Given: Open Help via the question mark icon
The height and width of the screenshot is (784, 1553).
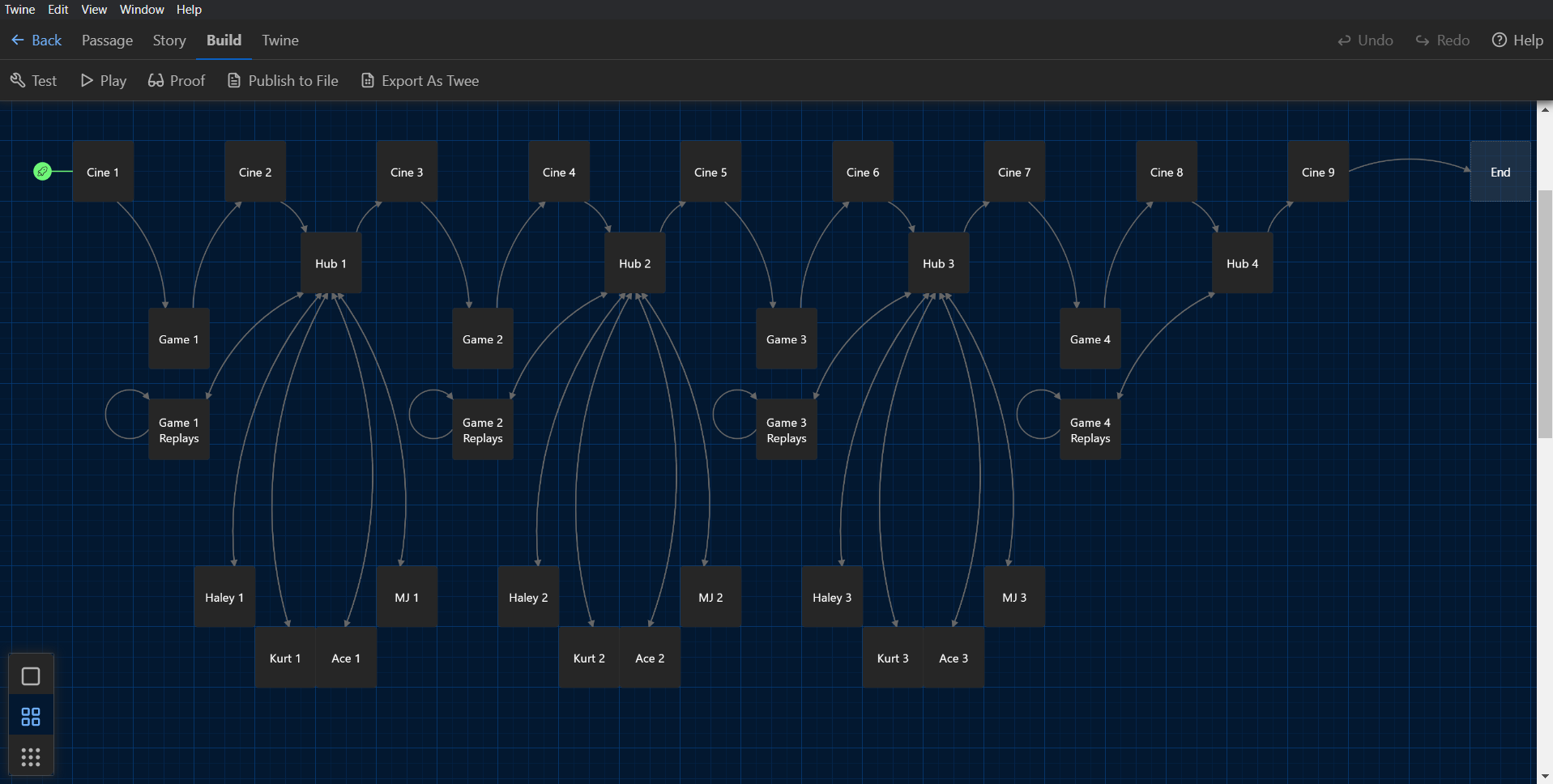Looking at the screenshot, I should (1498, 40).
